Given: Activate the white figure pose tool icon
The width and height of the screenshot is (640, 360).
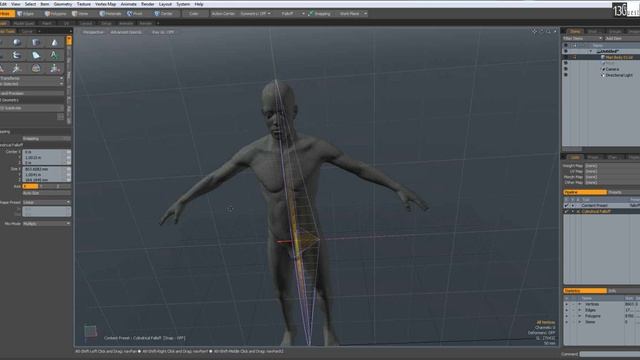Looking at the screenshot, I should point(17,68).
